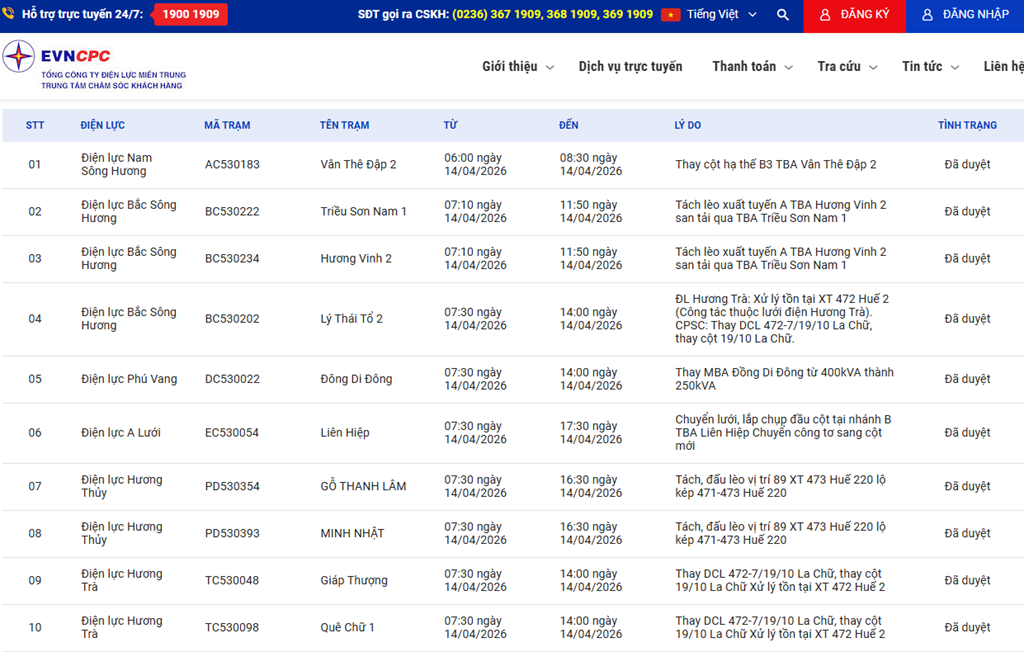Viewport: 1024px width, 652px height.
Task: Click the search magnifier icon
Action: click(783, 15)
